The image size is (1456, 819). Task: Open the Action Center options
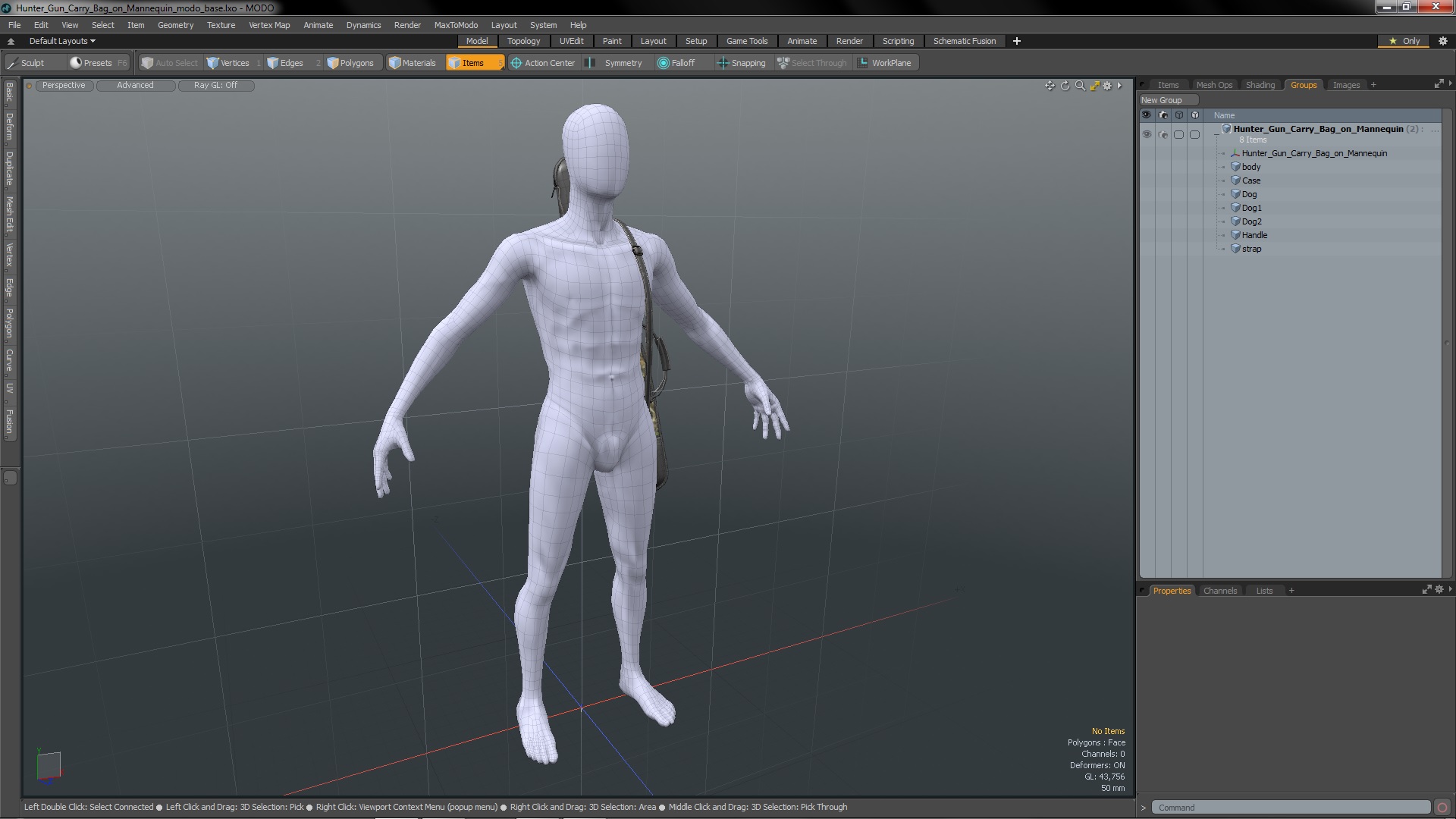(543, 63)
